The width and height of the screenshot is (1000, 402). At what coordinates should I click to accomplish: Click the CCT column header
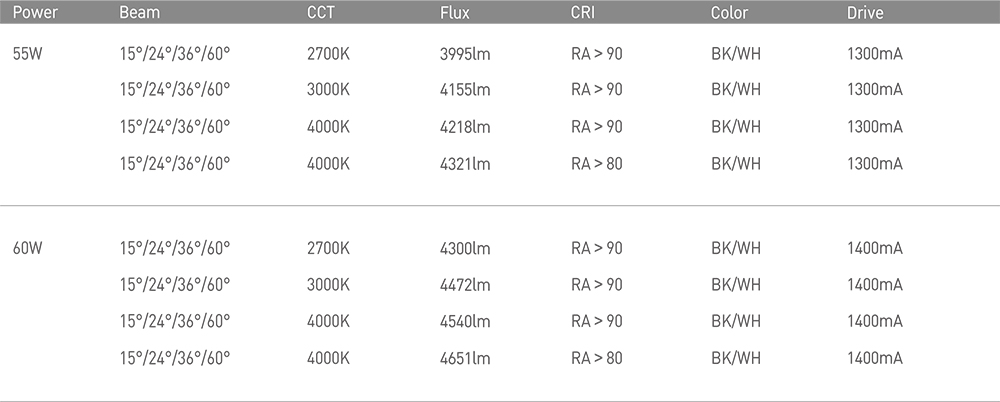pyautogui.click(x=321, y=13)
